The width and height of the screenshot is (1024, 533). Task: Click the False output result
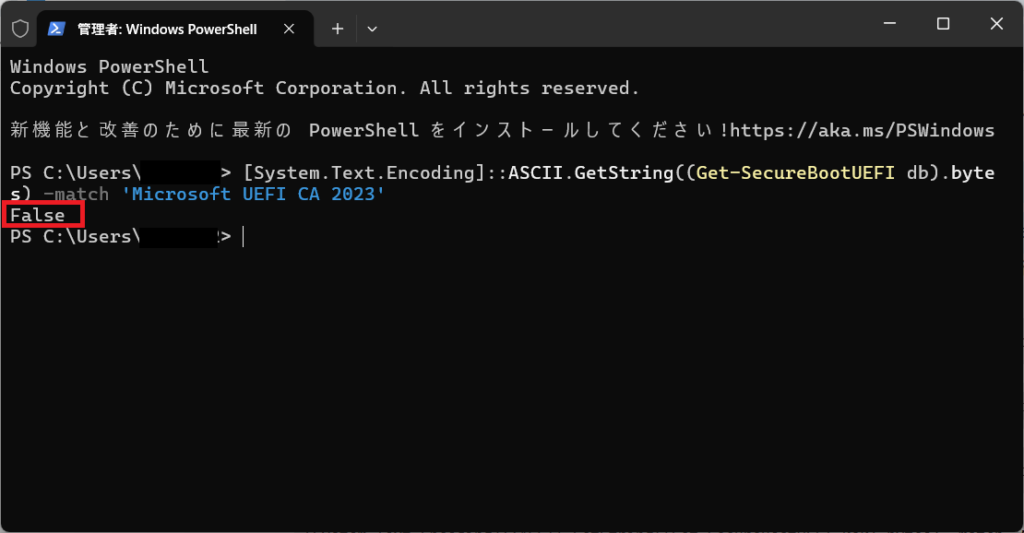(x=38, y=215)
